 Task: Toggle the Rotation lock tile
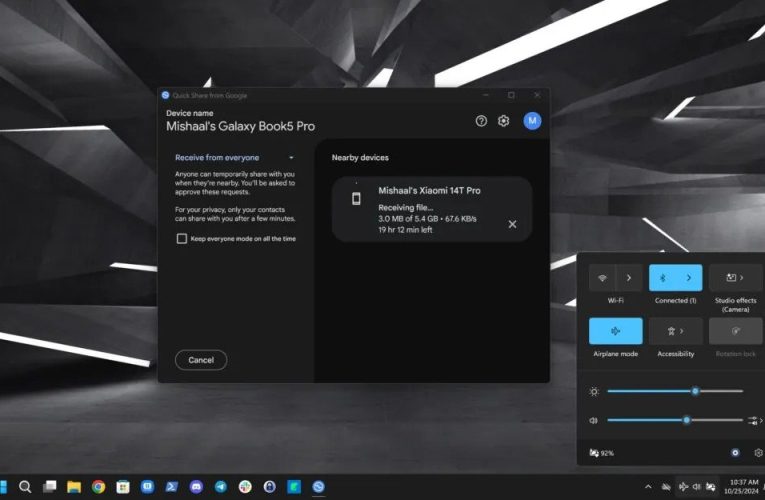735,331
